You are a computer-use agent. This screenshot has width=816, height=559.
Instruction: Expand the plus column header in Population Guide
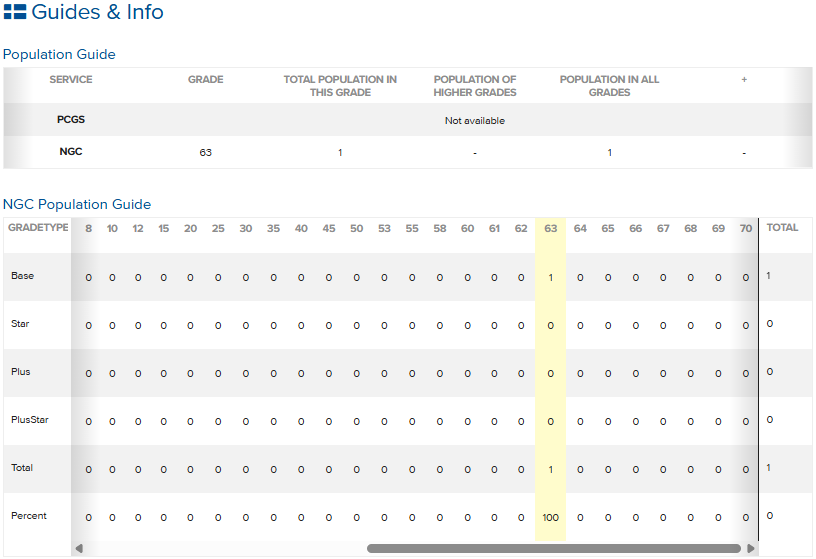744,80
